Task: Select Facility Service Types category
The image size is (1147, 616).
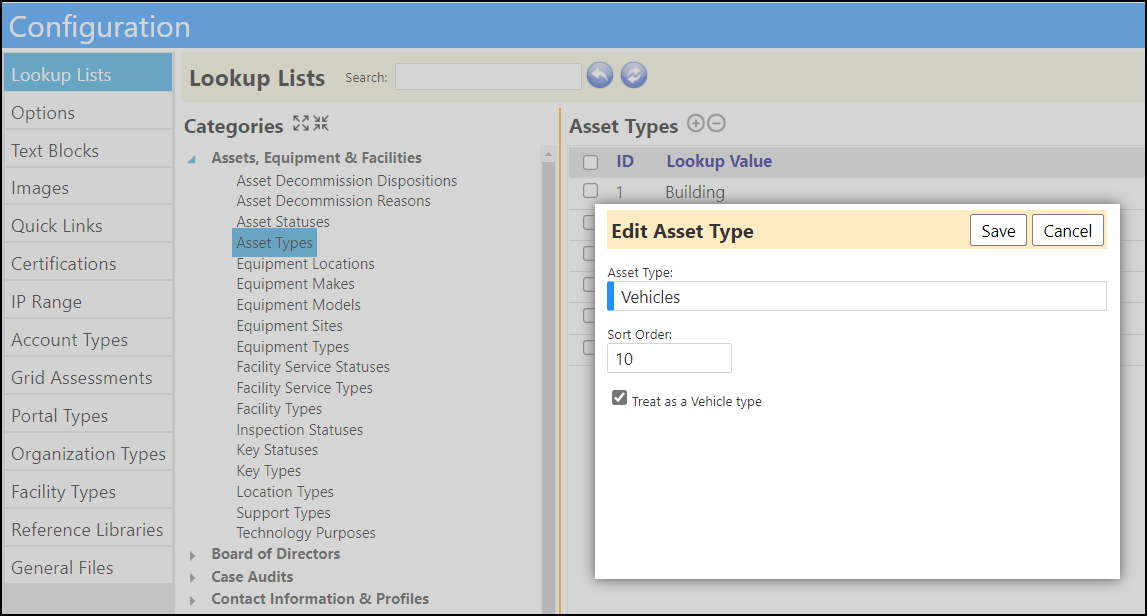Action: pyautogui.click(x=304, y=388)
